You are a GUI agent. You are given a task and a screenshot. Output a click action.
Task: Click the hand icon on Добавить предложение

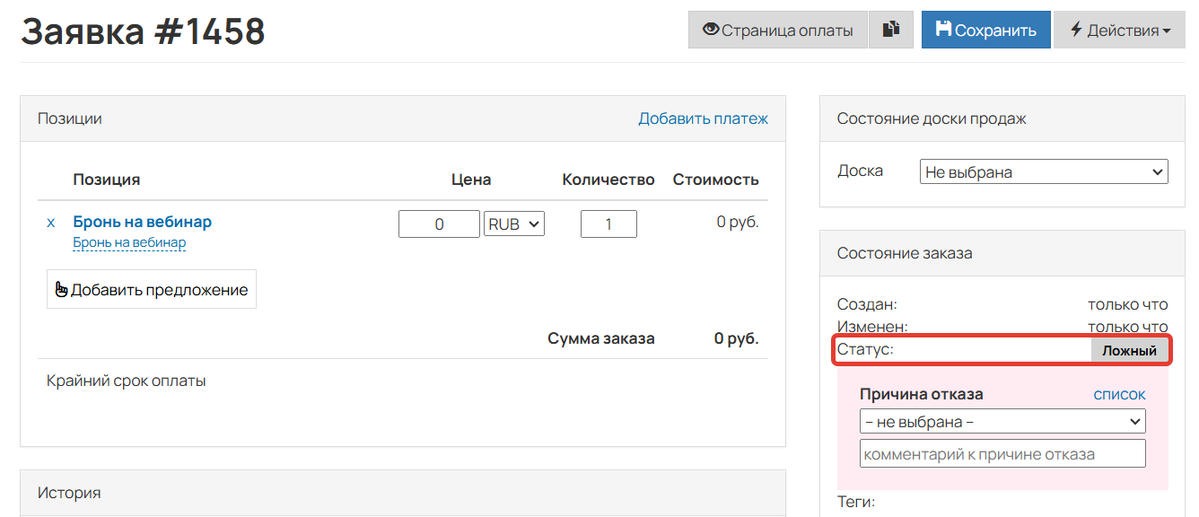(62, 290)
